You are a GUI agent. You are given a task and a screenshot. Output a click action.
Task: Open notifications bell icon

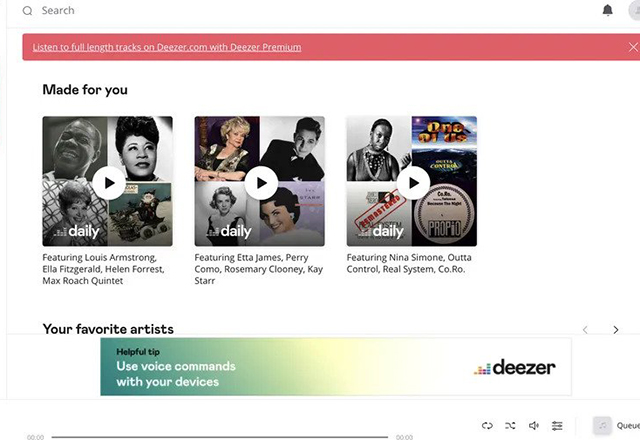[607, 10]
